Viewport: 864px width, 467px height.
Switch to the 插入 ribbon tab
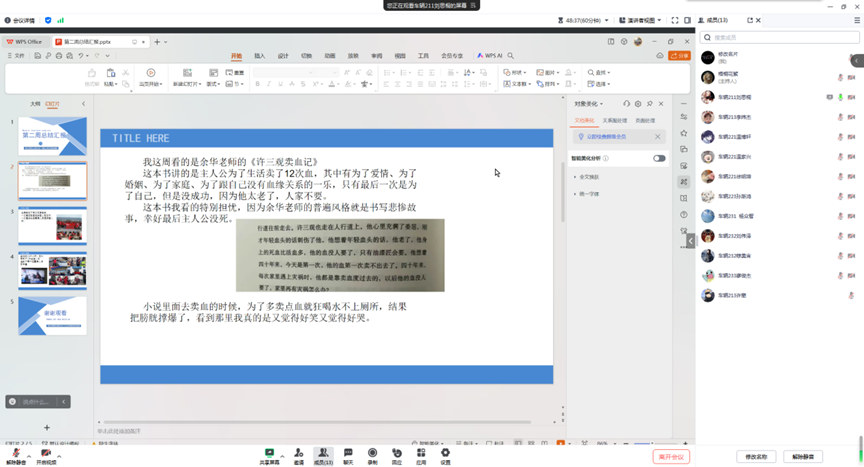click(x=260, y=56)
